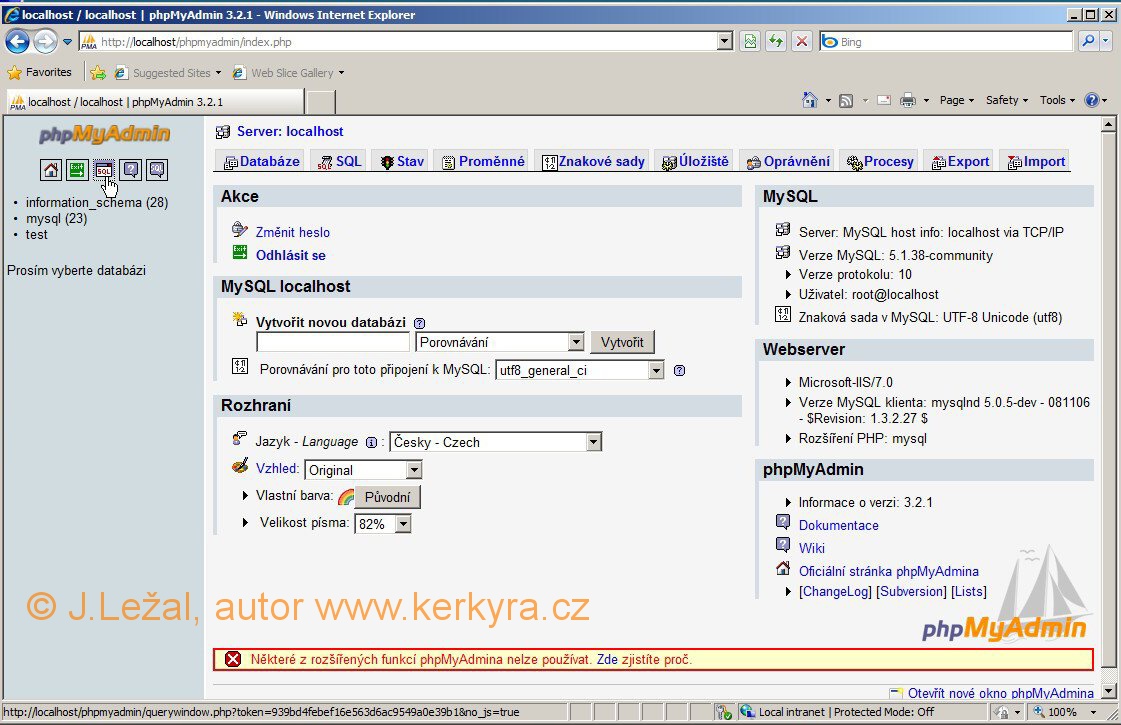Viewport: 1121px width, 725px height.
Task: Click the green Log out icon in sidebar
Action: (77, 169)
